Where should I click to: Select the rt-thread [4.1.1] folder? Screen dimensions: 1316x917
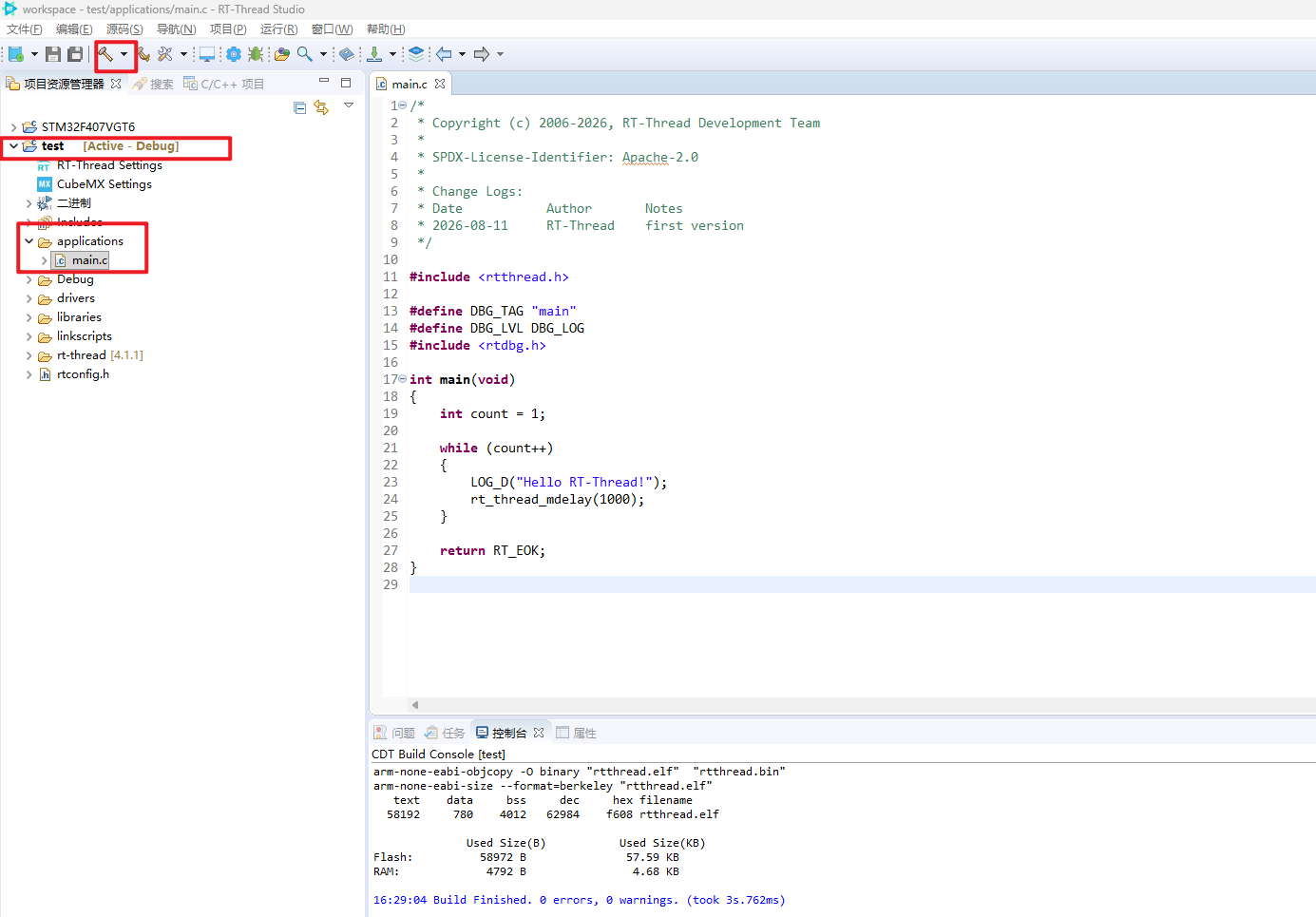(100, 355)
